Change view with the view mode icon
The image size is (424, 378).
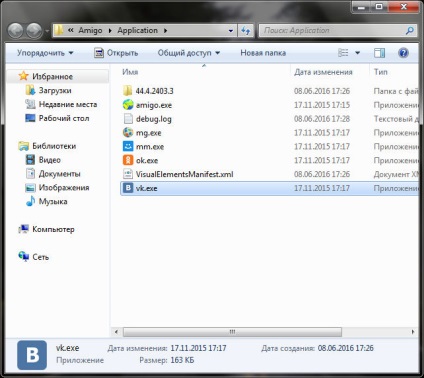pos(343,53)
